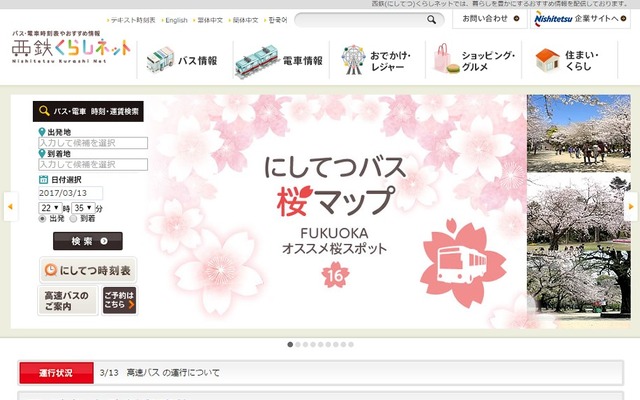The height and width of the screenshot is (400, 640).
Task: Click the search magnifier icon in top bar
Action: 431,20
